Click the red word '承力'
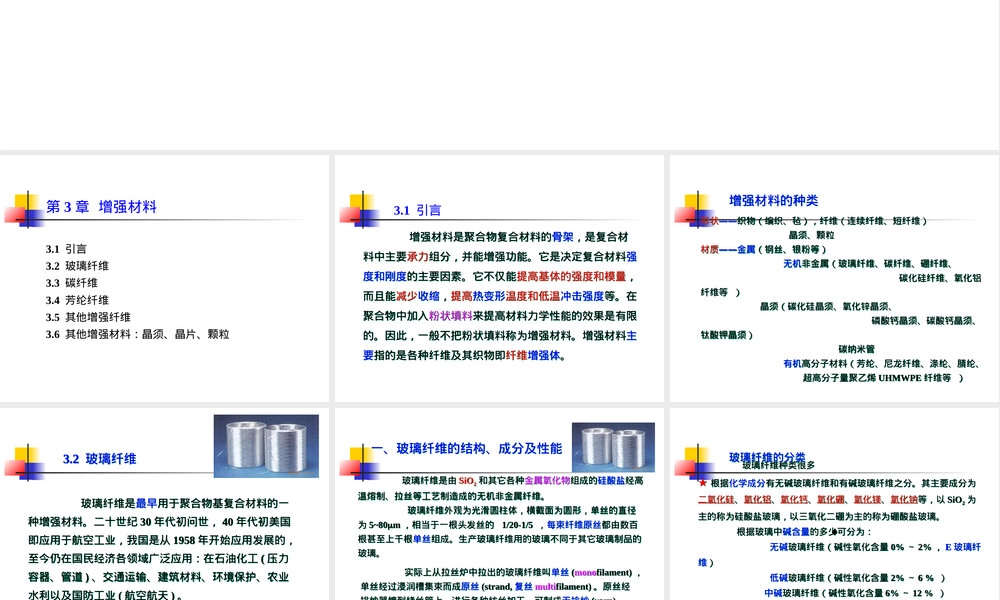 pos(418,257)
